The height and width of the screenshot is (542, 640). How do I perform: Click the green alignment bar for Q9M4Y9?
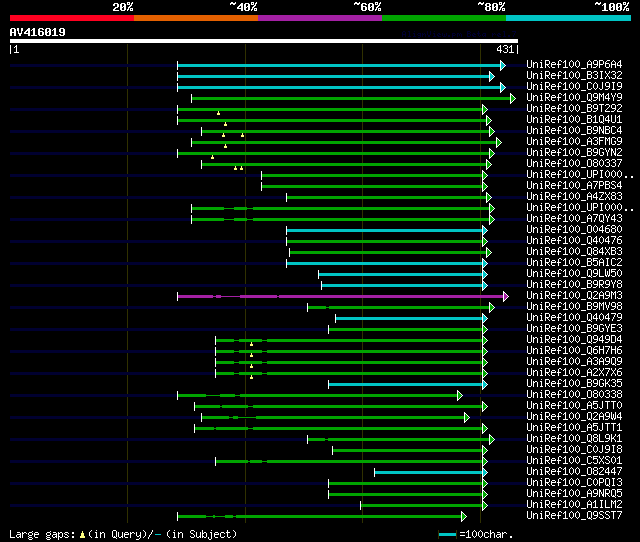351,98
